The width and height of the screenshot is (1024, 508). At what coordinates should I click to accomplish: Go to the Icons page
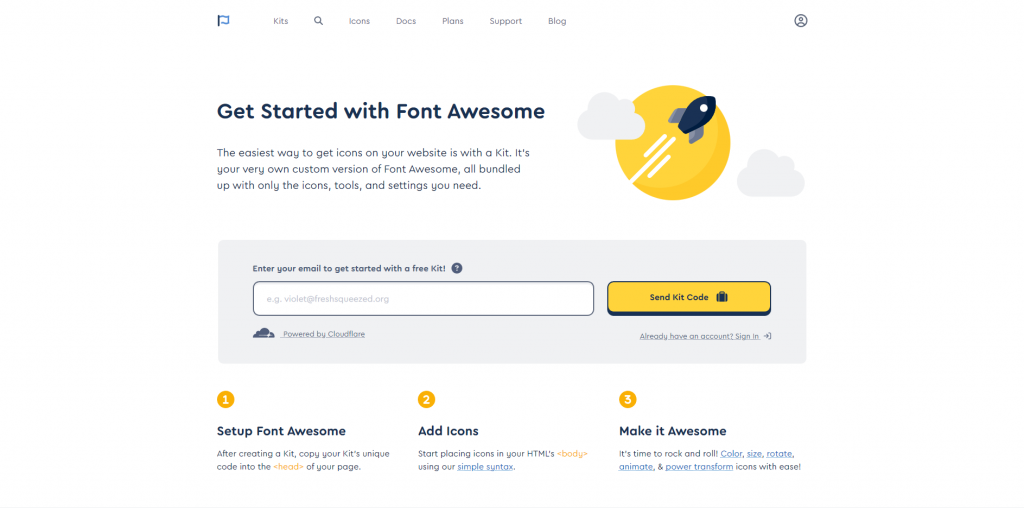click(359, 21)
